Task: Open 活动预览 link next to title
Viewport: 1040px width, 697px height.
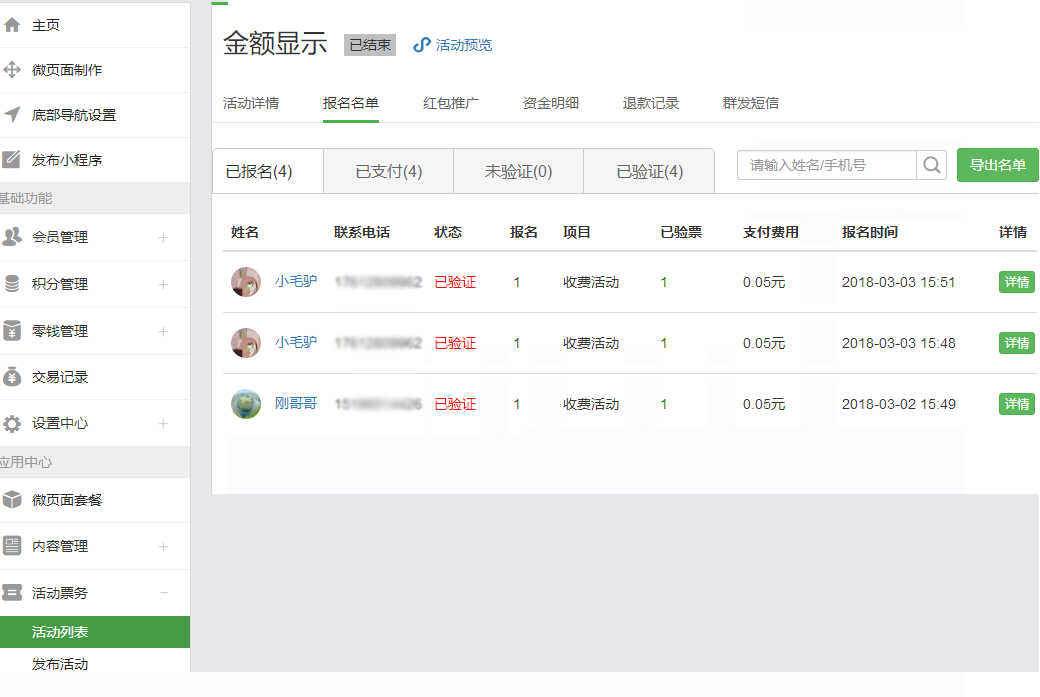Action: click(453, 45)
